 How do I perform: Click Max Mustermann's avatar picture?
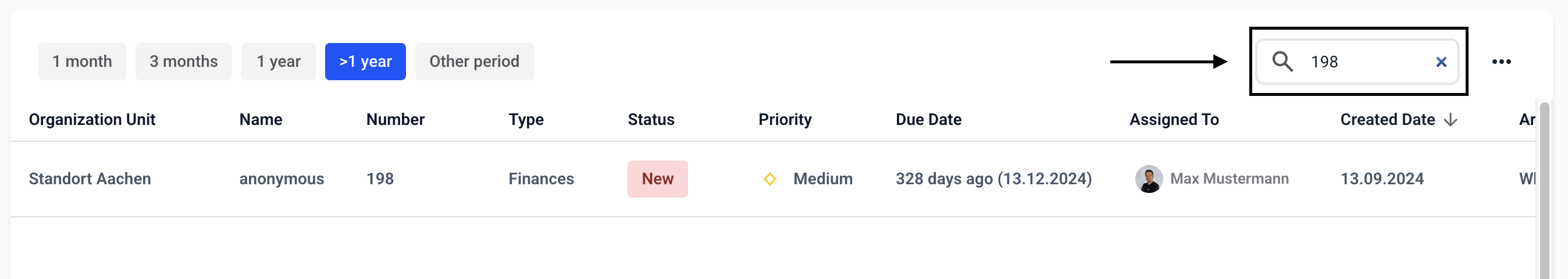(x=1149, y=178)
